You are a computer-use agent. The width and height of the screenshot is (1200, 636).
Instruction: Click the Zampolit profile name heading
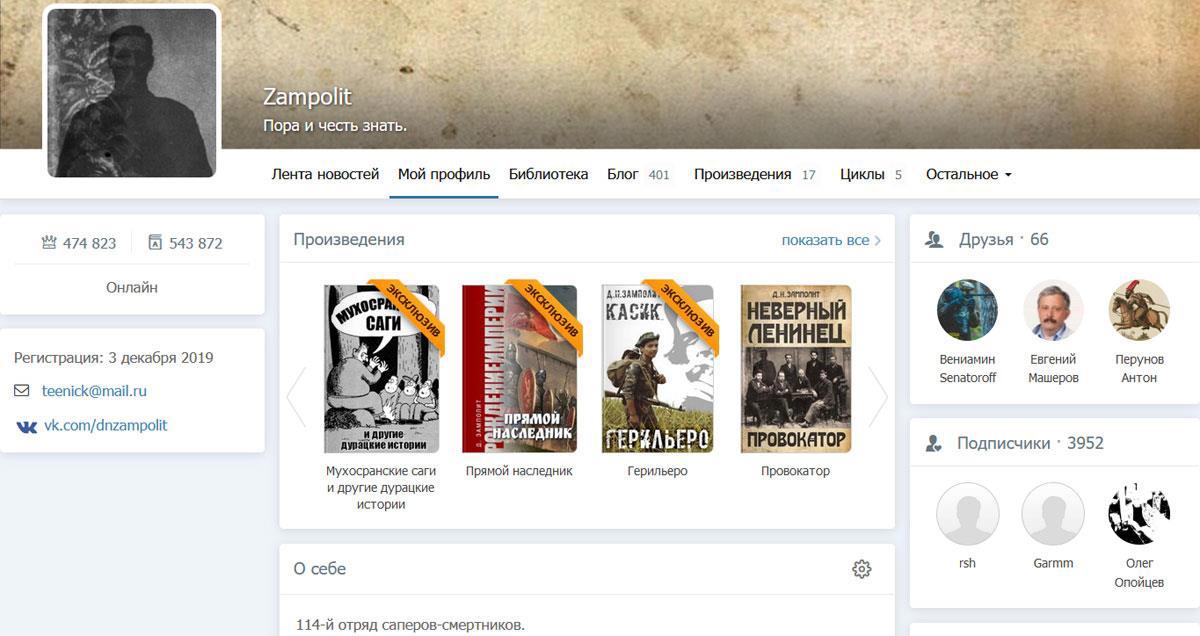pyautogui.click(x=307, y=97)
